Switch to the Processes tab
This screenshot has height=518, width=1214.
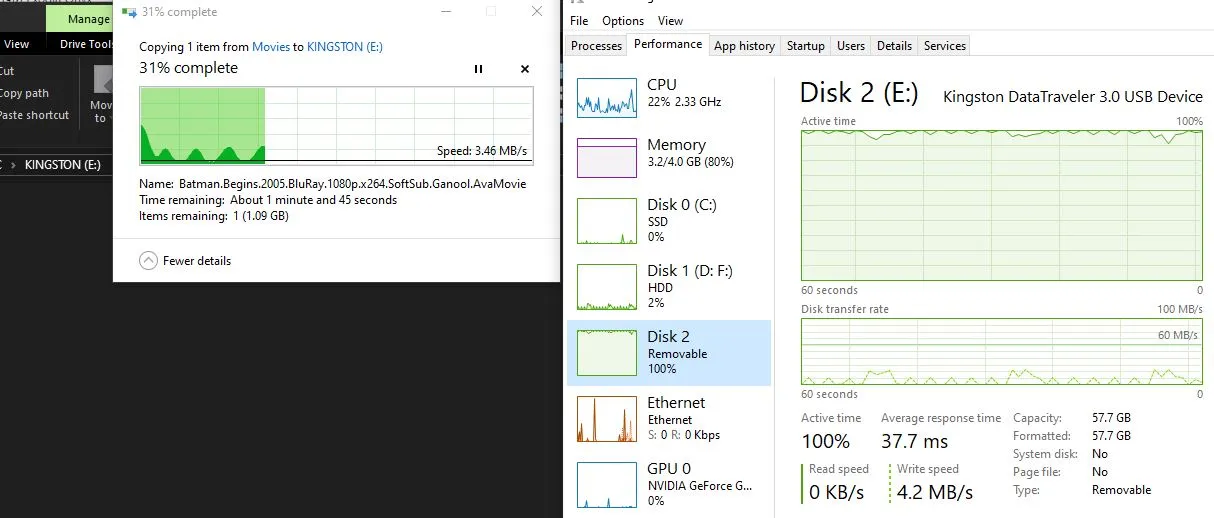(596, 46)
